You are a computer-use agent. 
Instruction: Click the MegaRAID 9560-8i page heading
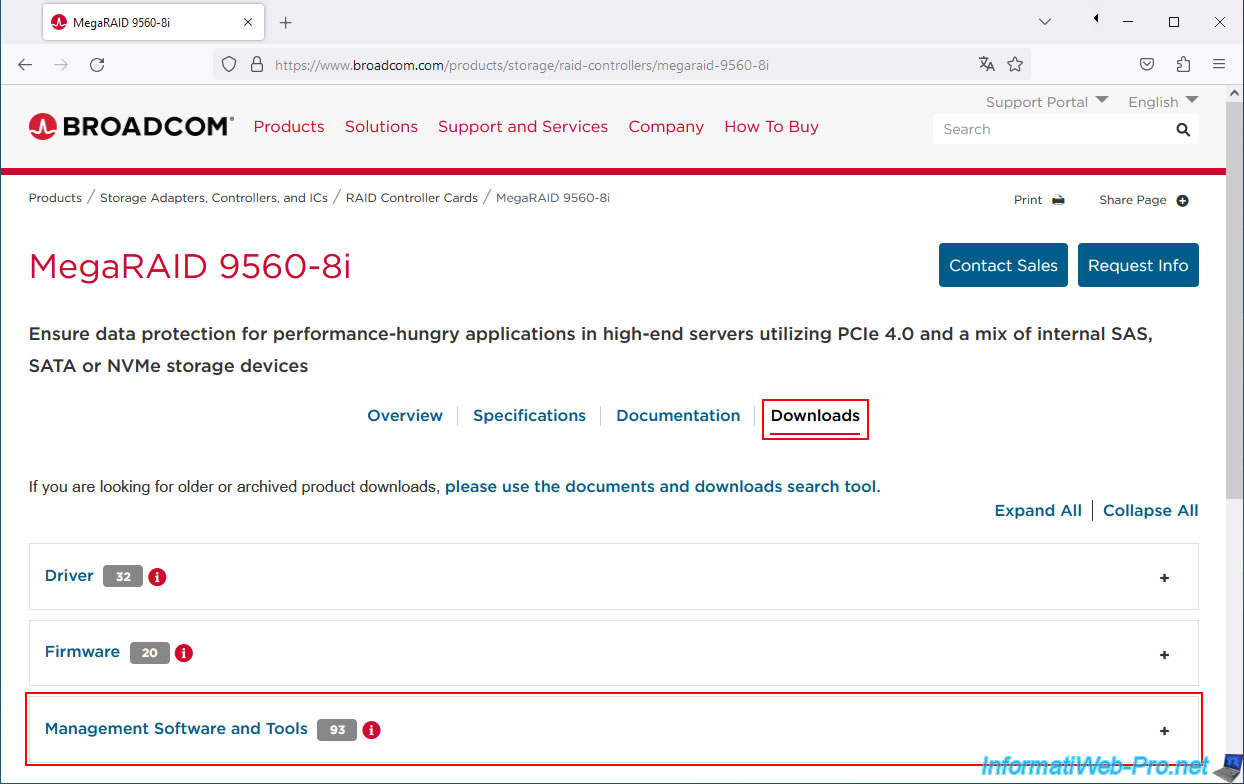pyautogui.click(x=190, y=266)
